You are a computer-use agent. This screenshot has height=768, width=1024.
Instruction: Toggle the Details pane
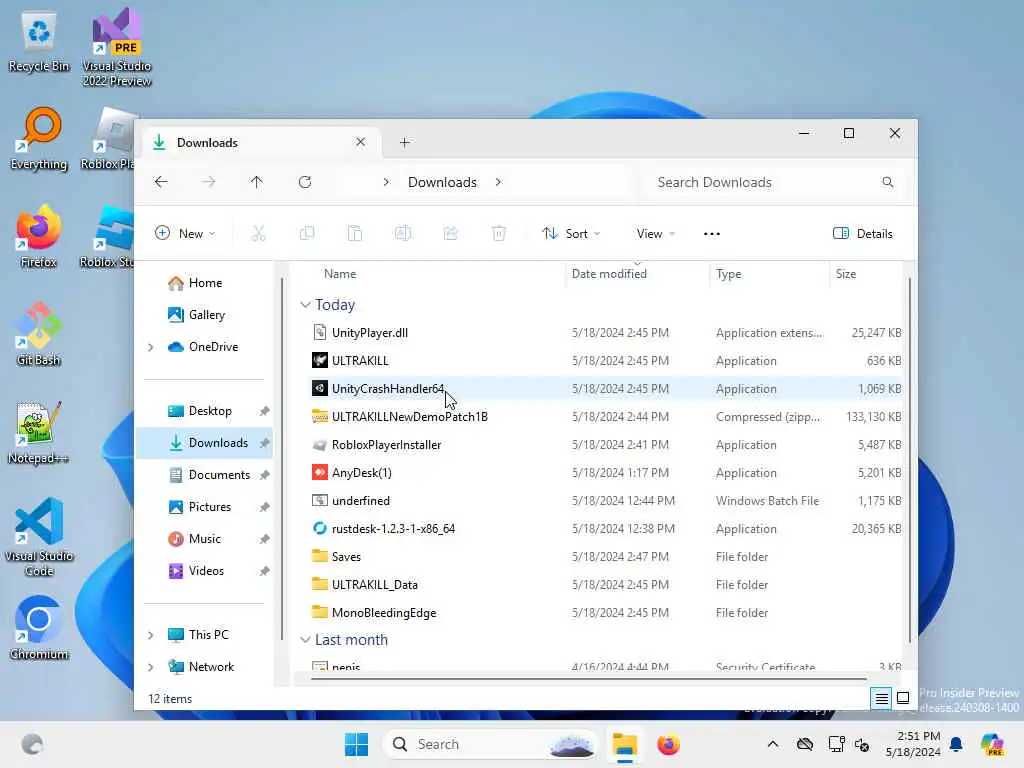coord(863,234)
